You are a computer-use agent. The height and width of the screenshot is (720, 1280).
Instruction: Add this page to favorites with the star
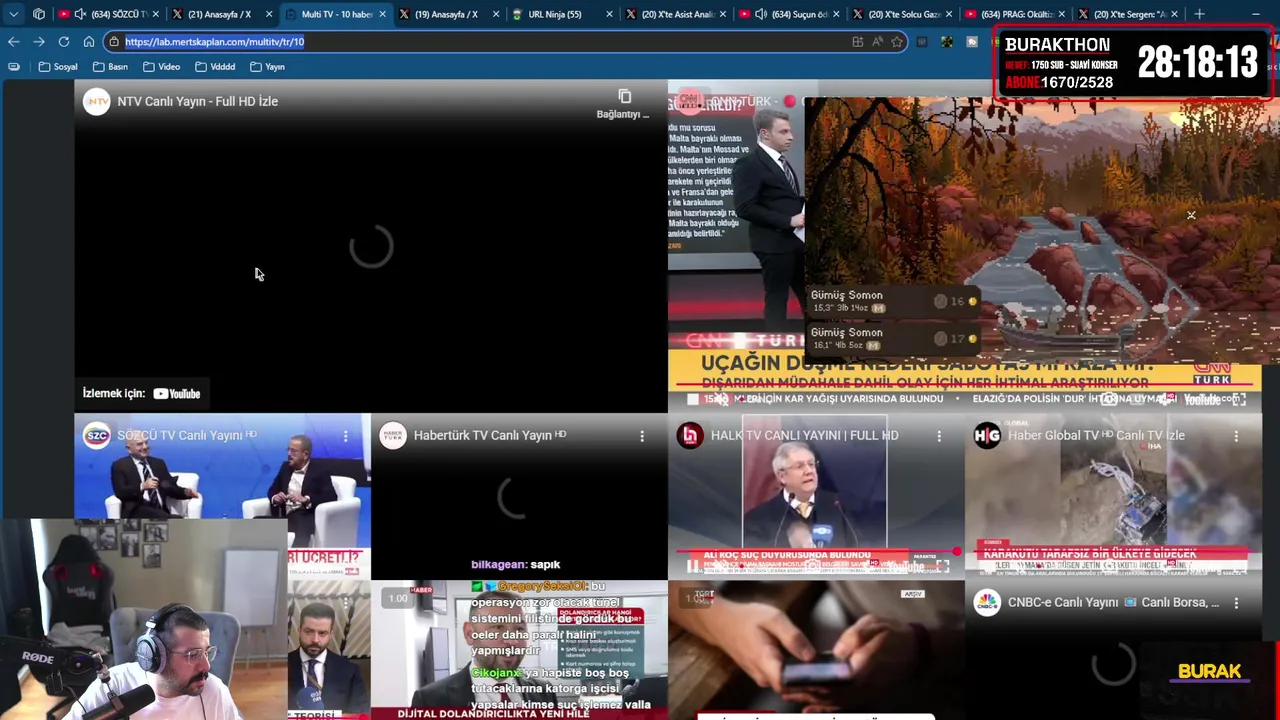pyautogui.click(x=897, y=42)
